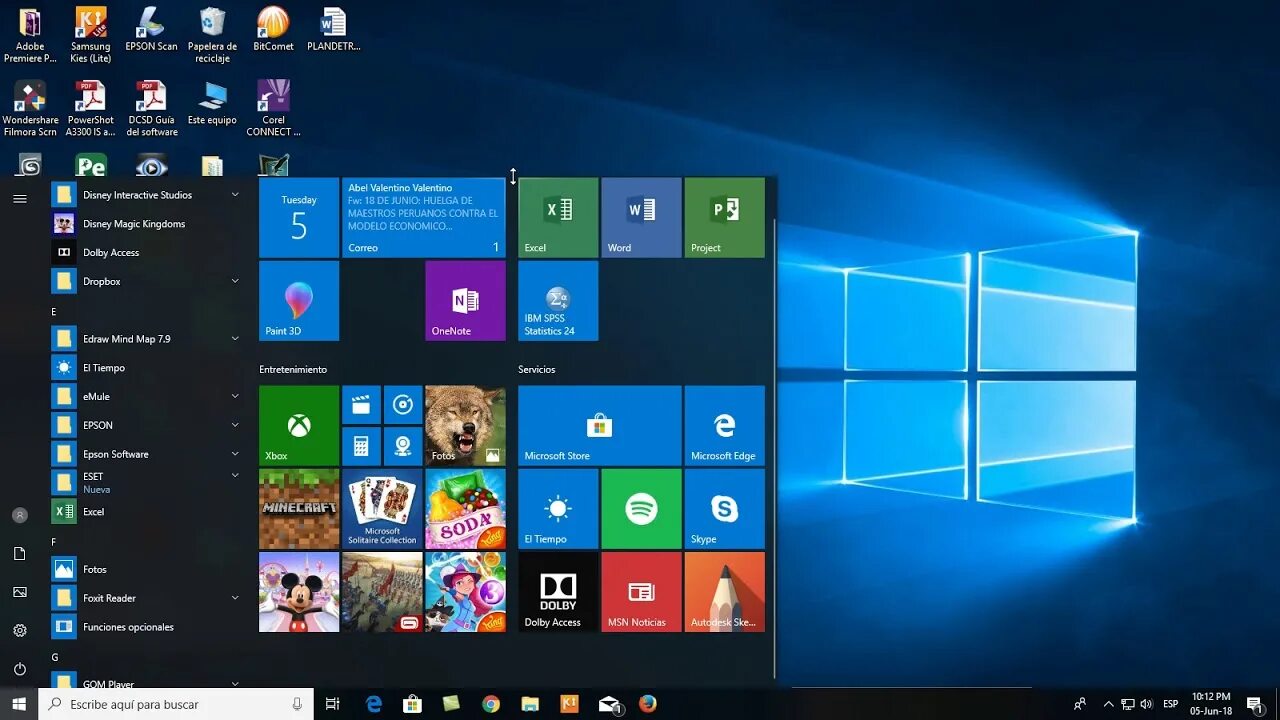This screenshot has height=720, width=1280.
Task: Open Firefox from the taskbar
Action: tap(647, 704)
